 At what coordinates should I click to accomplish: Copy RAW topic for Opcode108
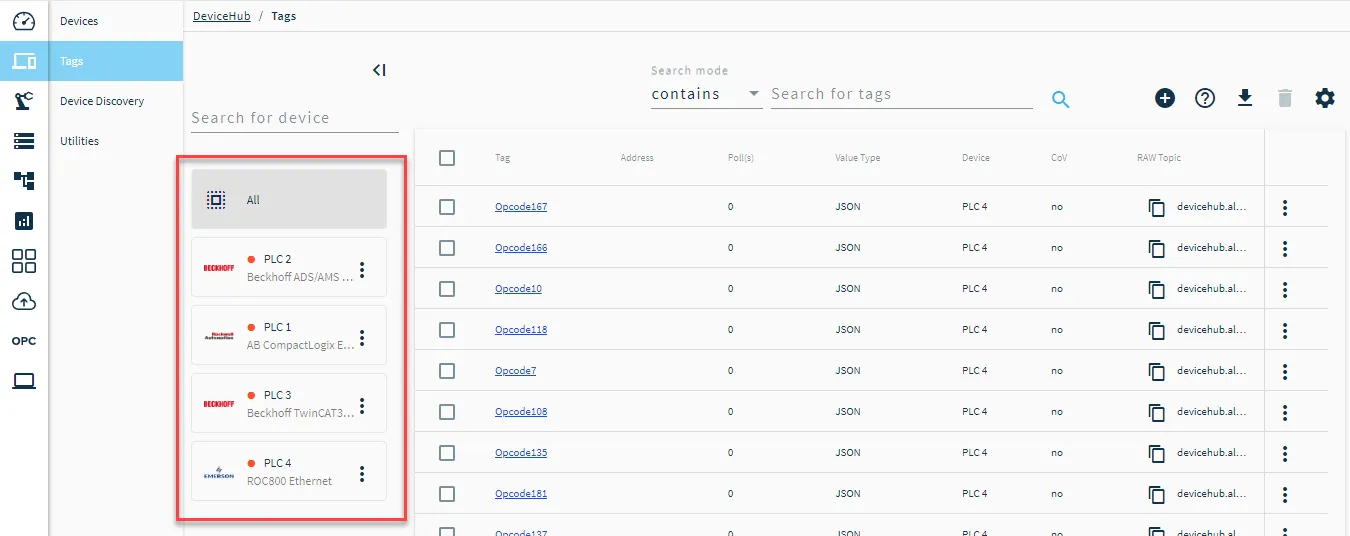(x=1157, y=413)
